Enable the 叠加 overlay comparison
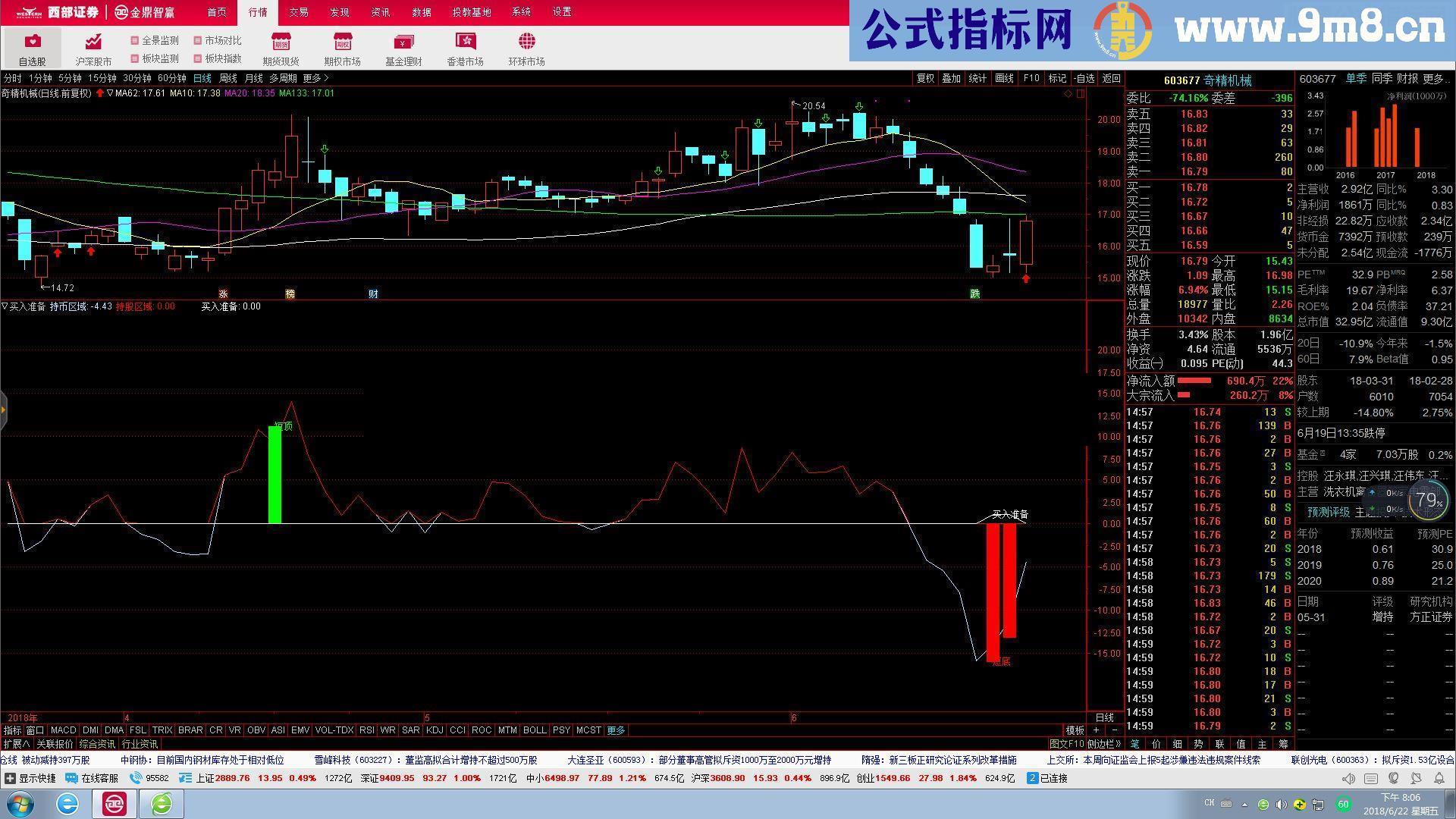The width and height of the screenshot is (1456, 819). tap(952, 78)
